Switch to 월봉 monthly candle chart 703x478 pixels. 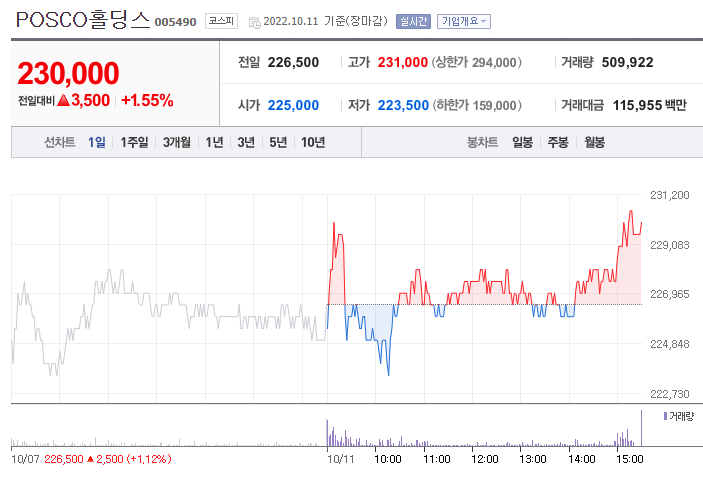click(x=595, y=142)
